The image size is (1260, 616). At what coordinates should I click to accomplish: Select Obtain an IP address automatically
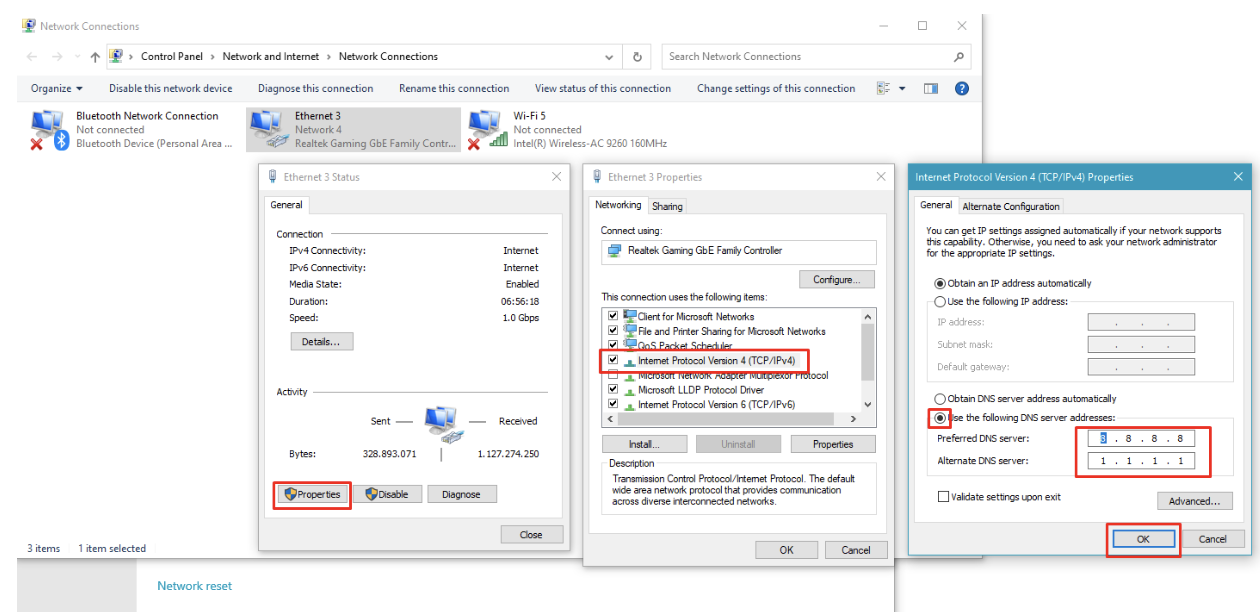coord(939,283)
